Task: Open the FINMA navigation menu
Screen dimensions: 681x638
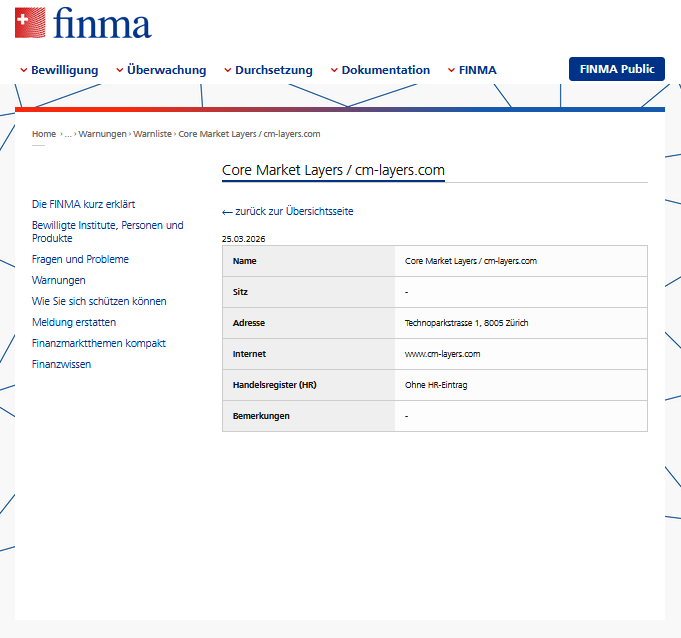Action: [472, 70]
